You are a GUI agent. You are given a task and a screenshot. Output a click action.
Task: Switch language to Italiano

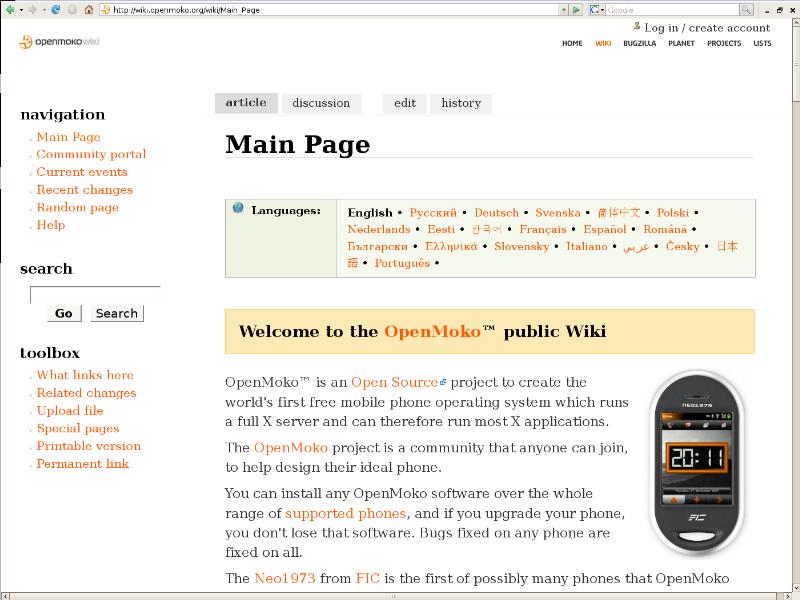tap(586, 246)
